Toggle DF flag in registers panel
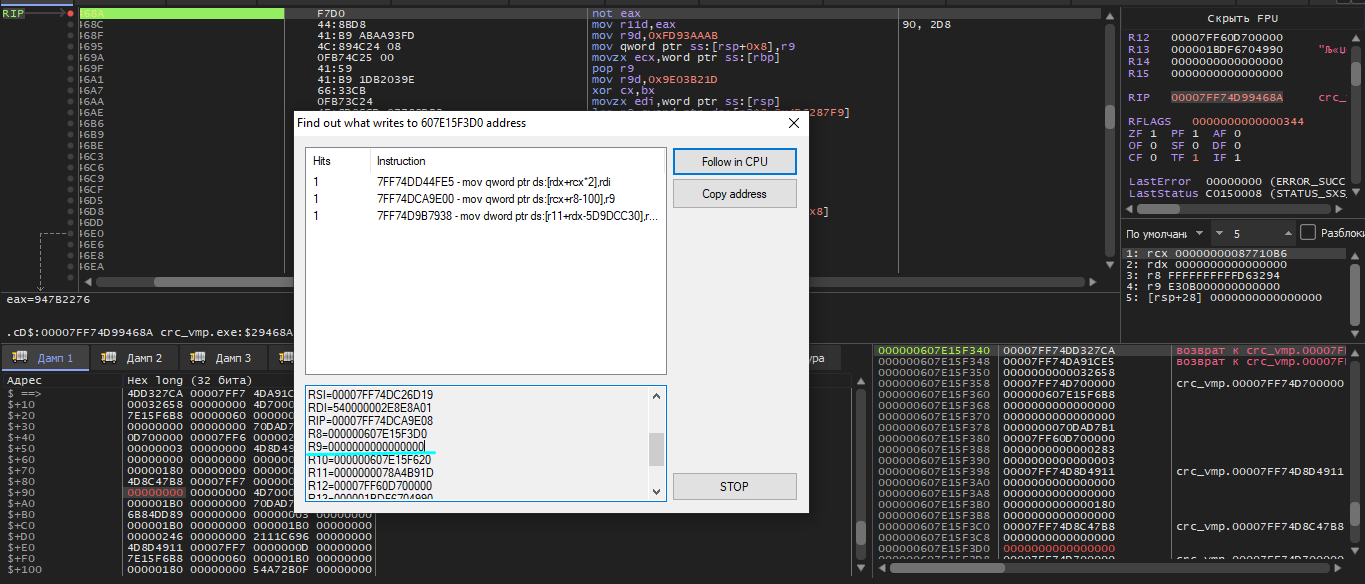1365x584 pixels. click(x=1226, y=145)
